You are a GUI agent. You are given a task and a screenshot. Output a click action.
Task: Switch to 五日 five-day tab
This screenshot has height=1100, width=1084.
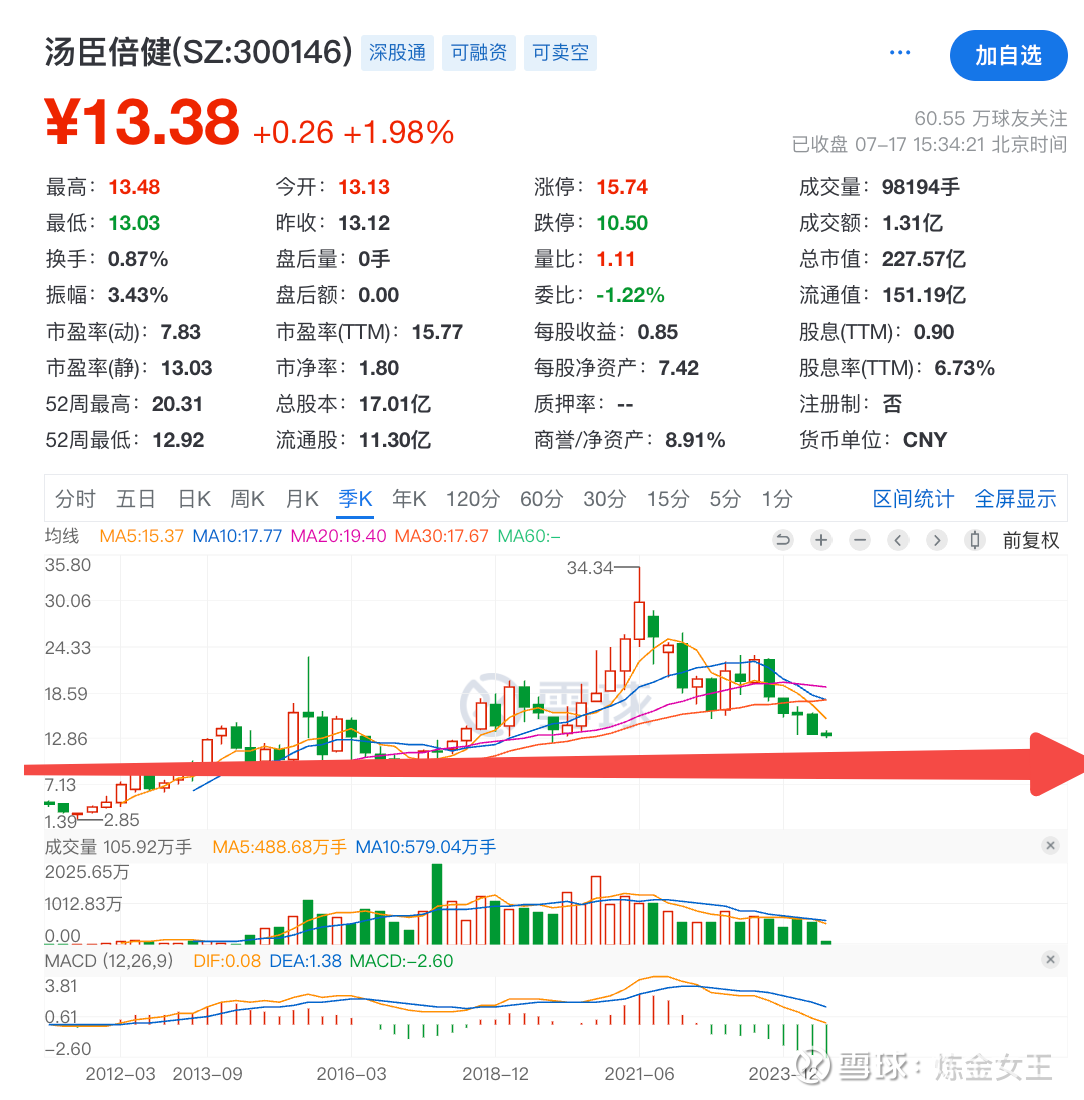135,499
